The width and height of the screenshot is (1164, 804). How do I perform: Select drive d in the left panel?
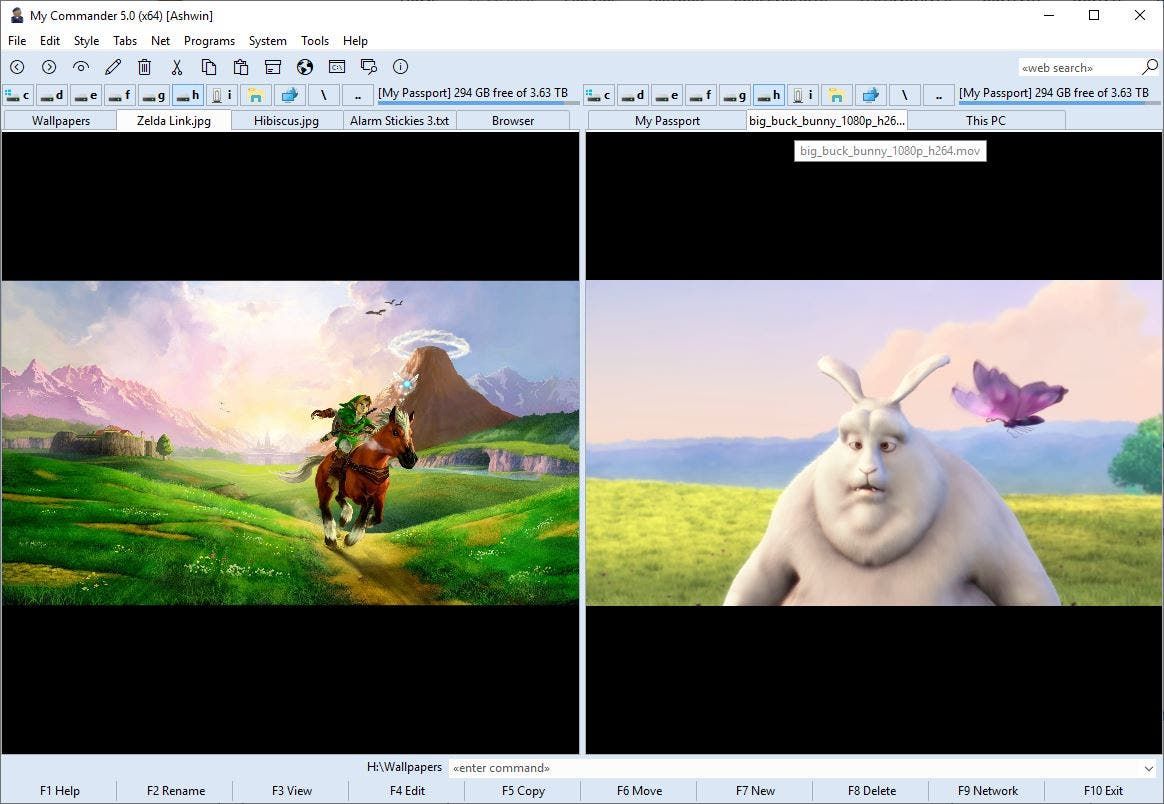[51, 94]
